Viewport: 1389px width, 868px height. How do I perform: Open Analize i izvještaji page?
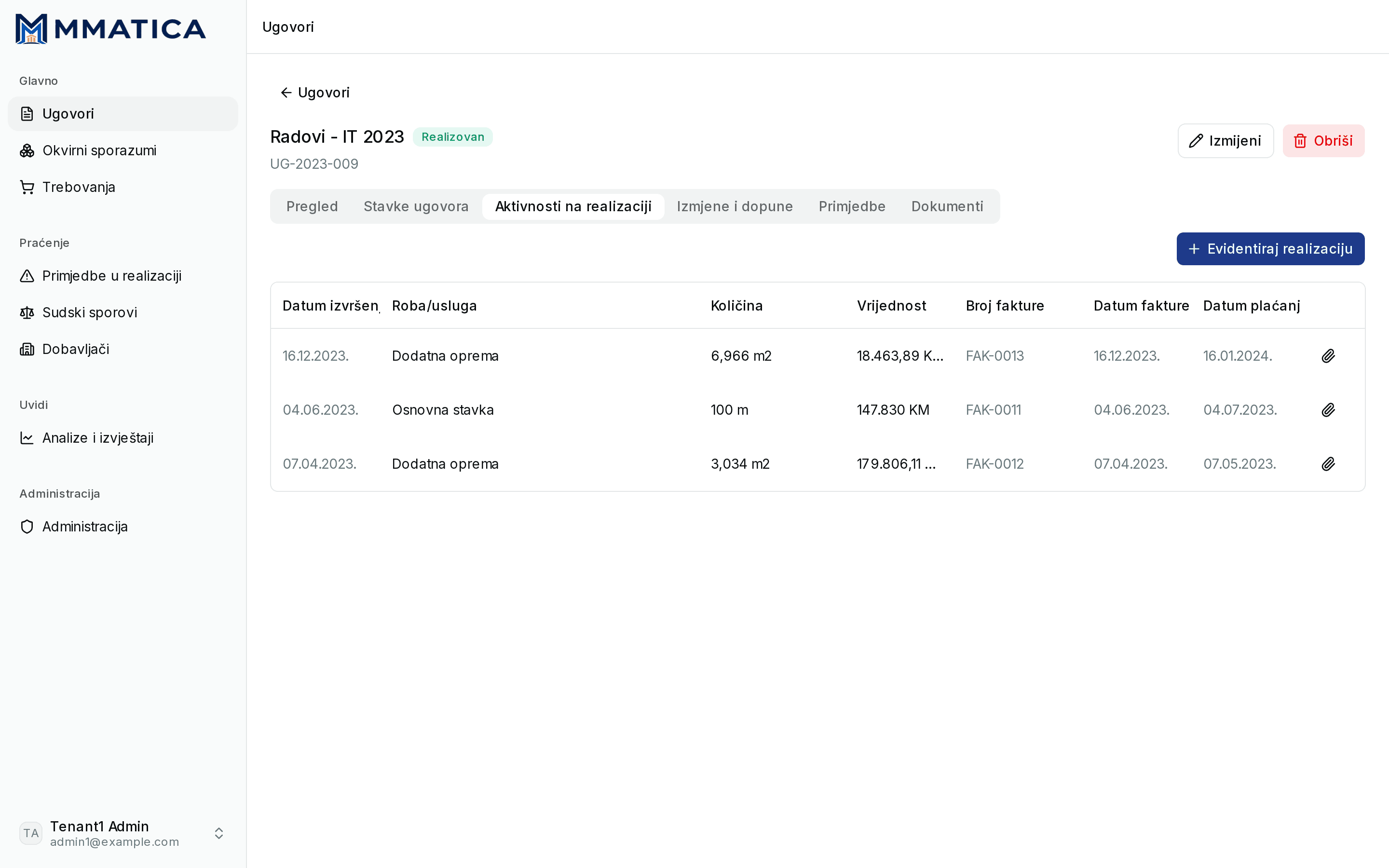[x=123, y=438]
